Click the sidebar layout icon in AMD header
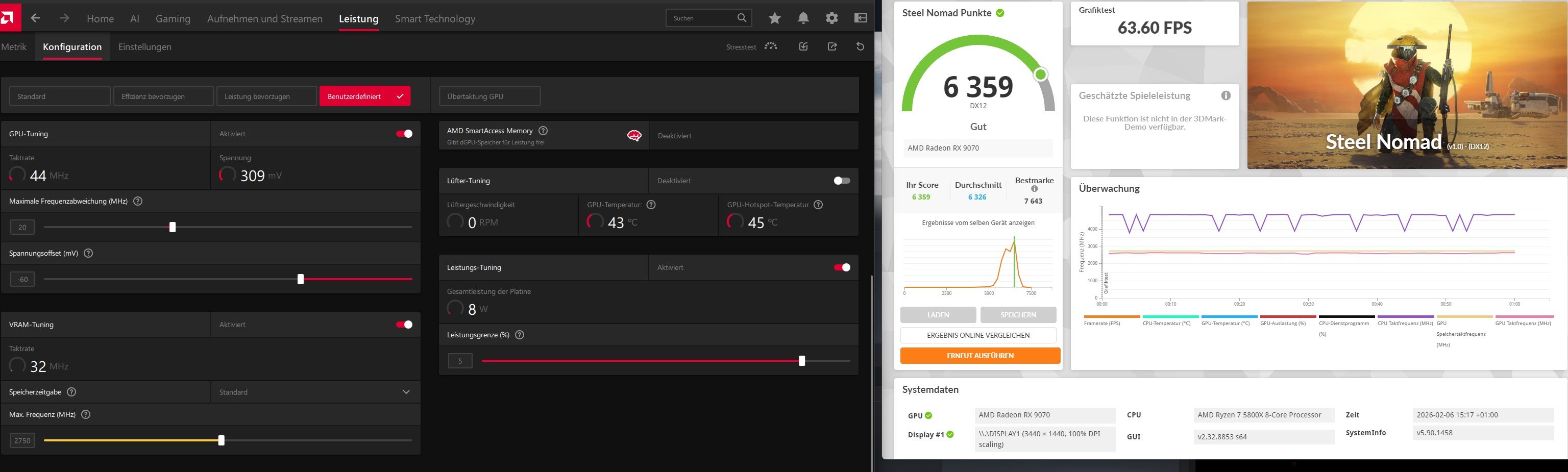 tap(861, 18)
